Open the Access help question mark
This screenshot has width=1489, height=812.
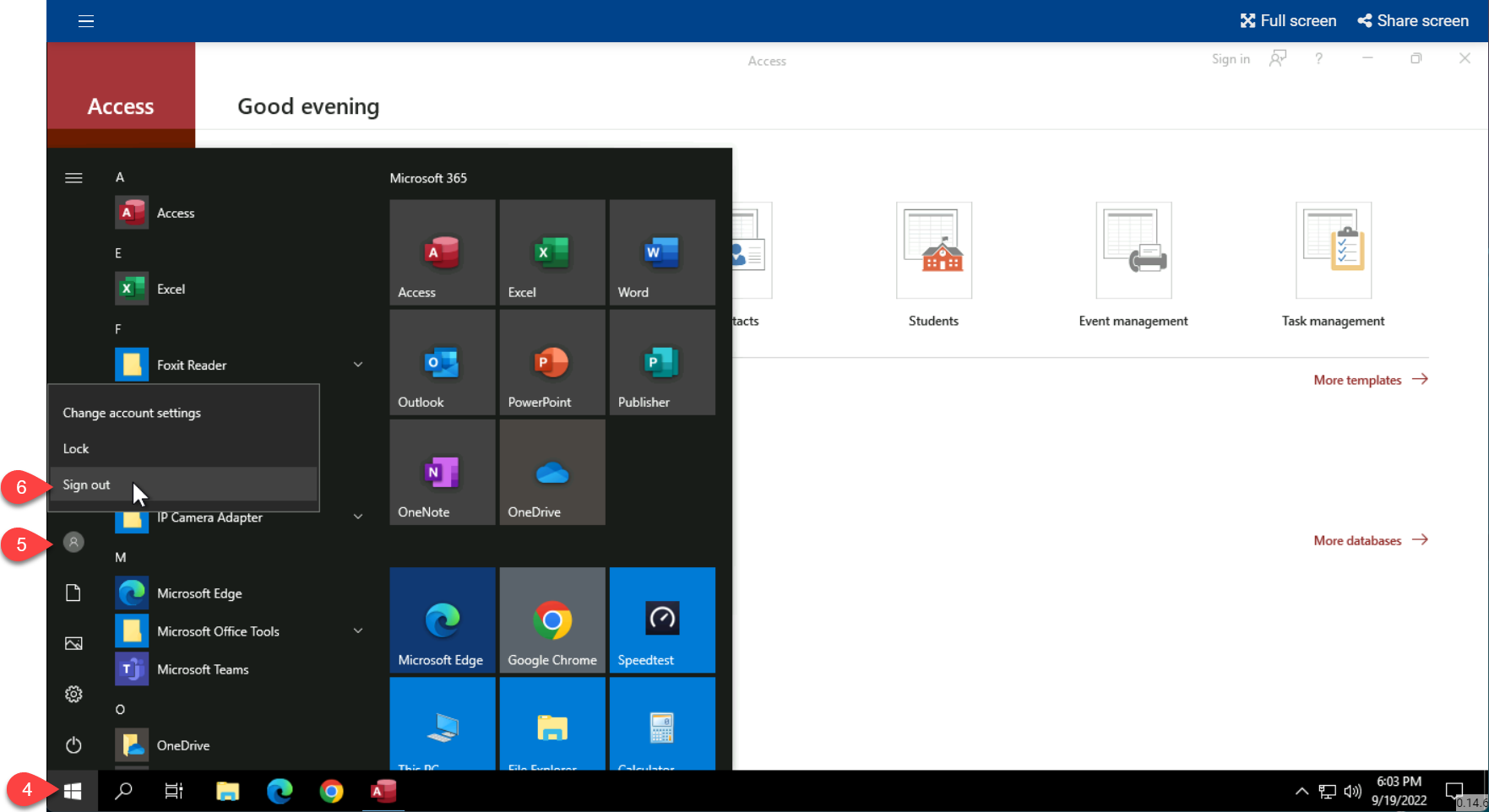pyautogui.click(x=1318, y=58)
